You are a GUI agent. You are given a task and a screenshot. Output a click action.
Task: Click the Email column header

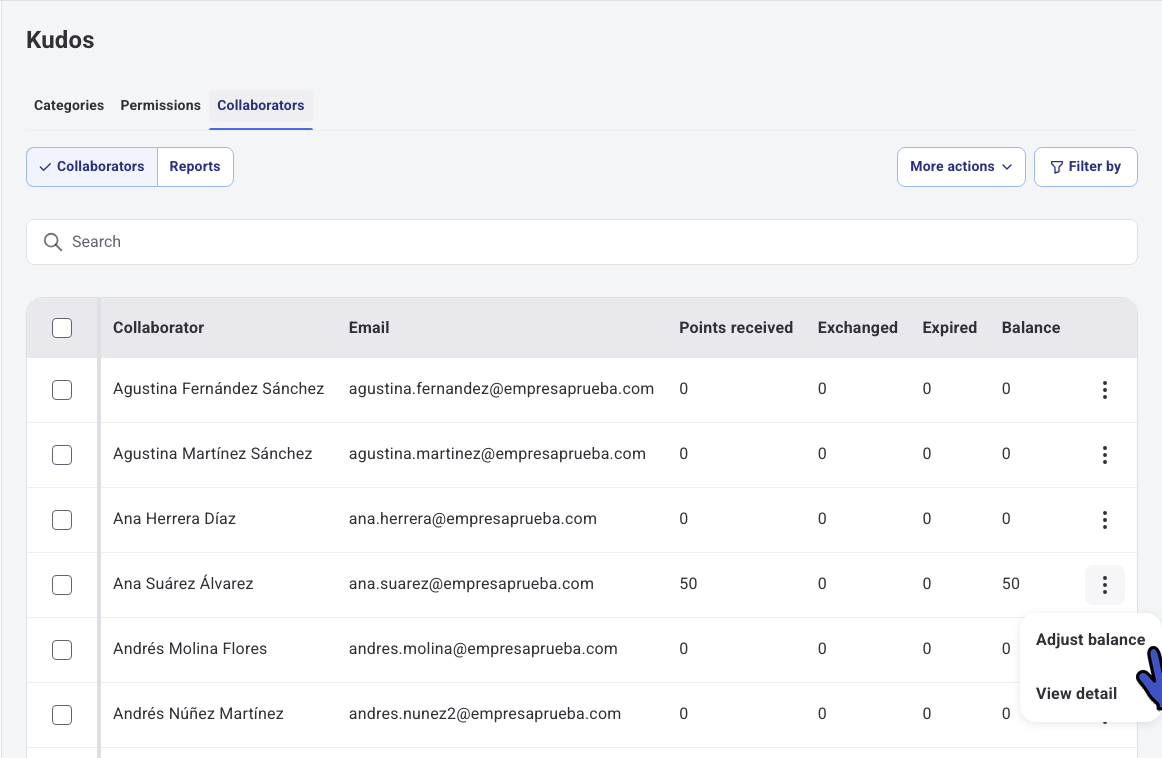pyautogui.click(x=369, y=328)
